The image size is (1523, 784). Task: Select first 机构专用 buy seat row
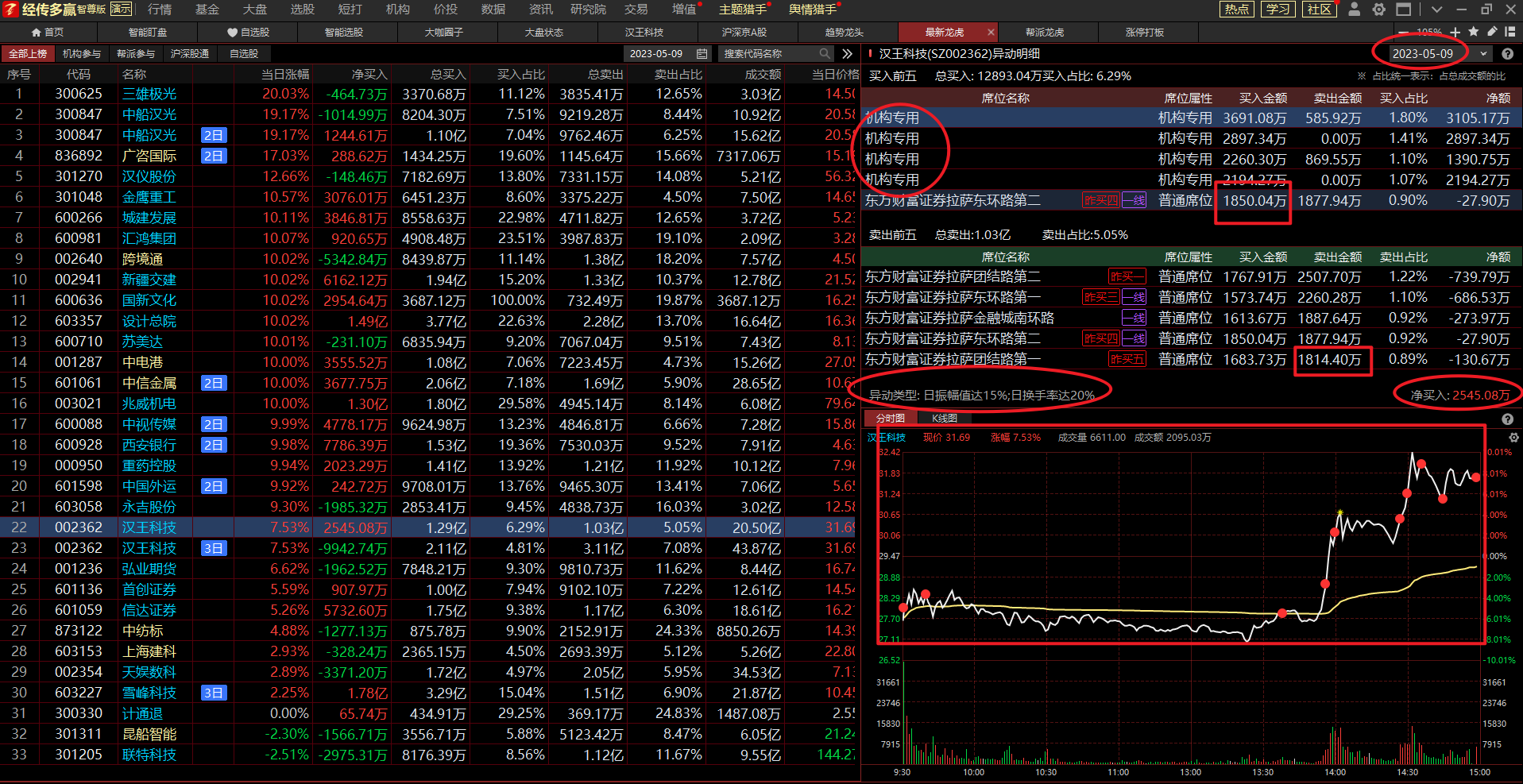click(x=1192, y=118)
